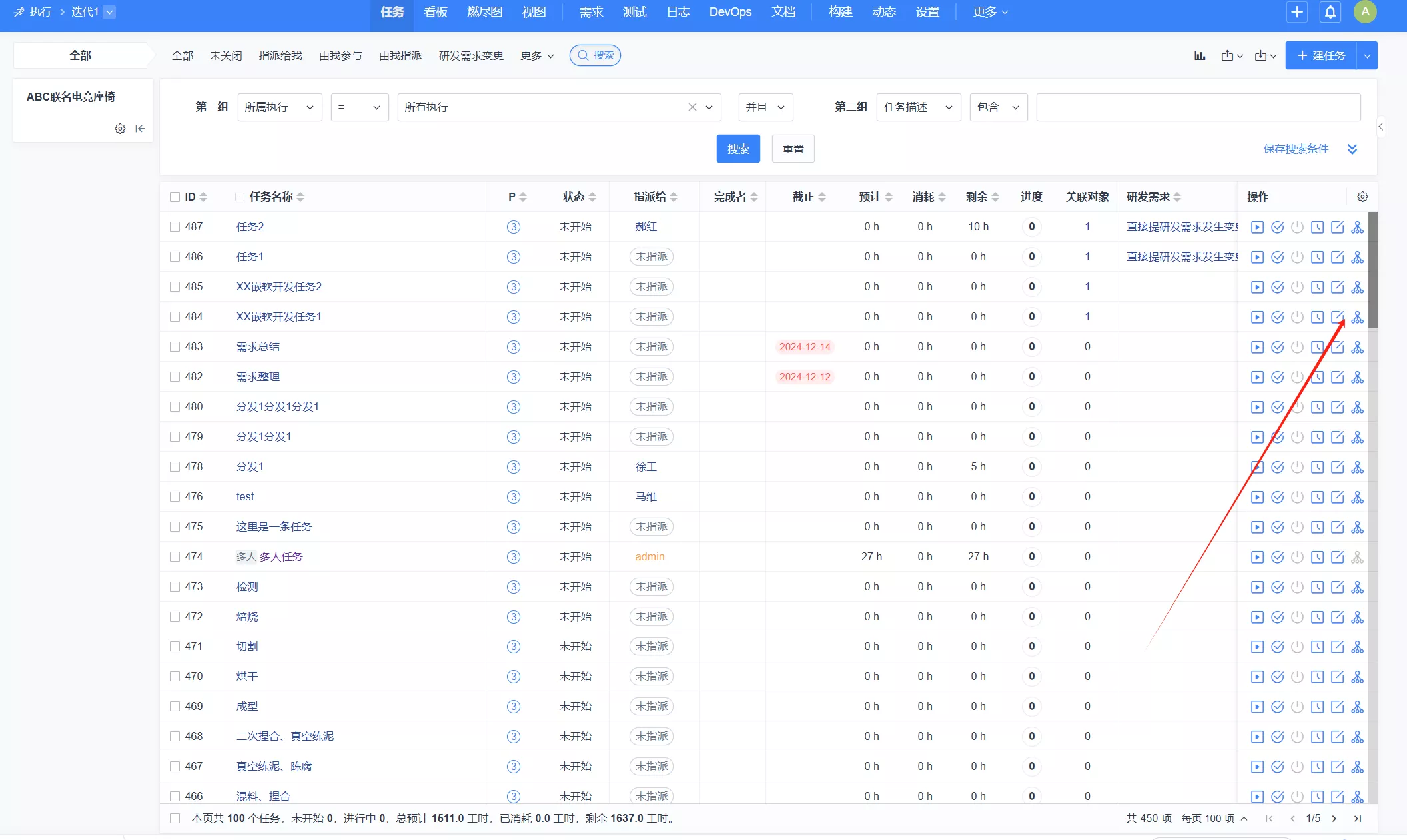The width and height of the screenshot is (1407, 840).
Task: Open 建任务 dropdown arrow
Action: point(1367,56)
